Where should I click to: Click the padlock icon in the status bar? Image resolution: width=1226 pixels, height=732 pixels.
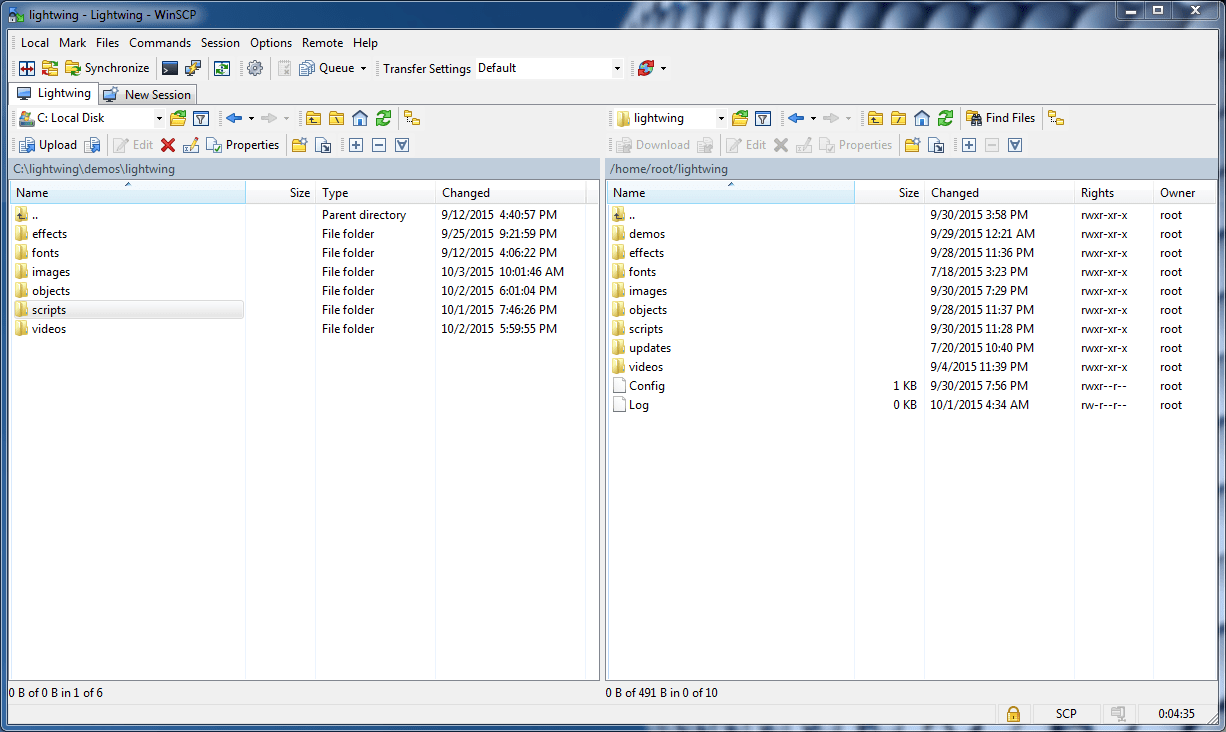point(1013,714)
